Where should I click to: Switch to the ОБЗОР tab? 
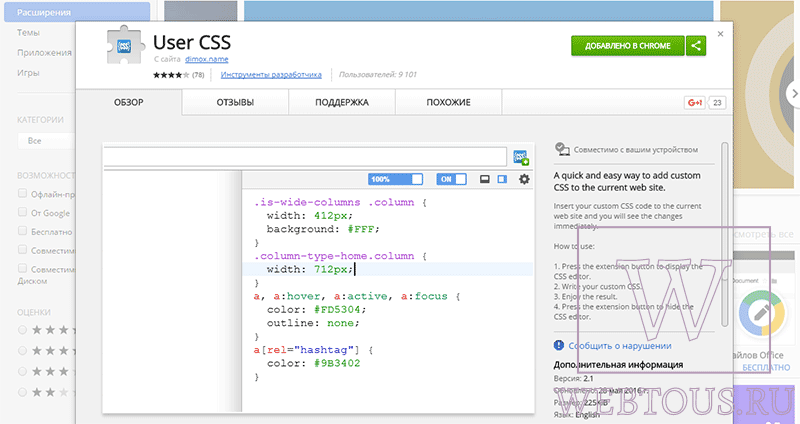129,102
